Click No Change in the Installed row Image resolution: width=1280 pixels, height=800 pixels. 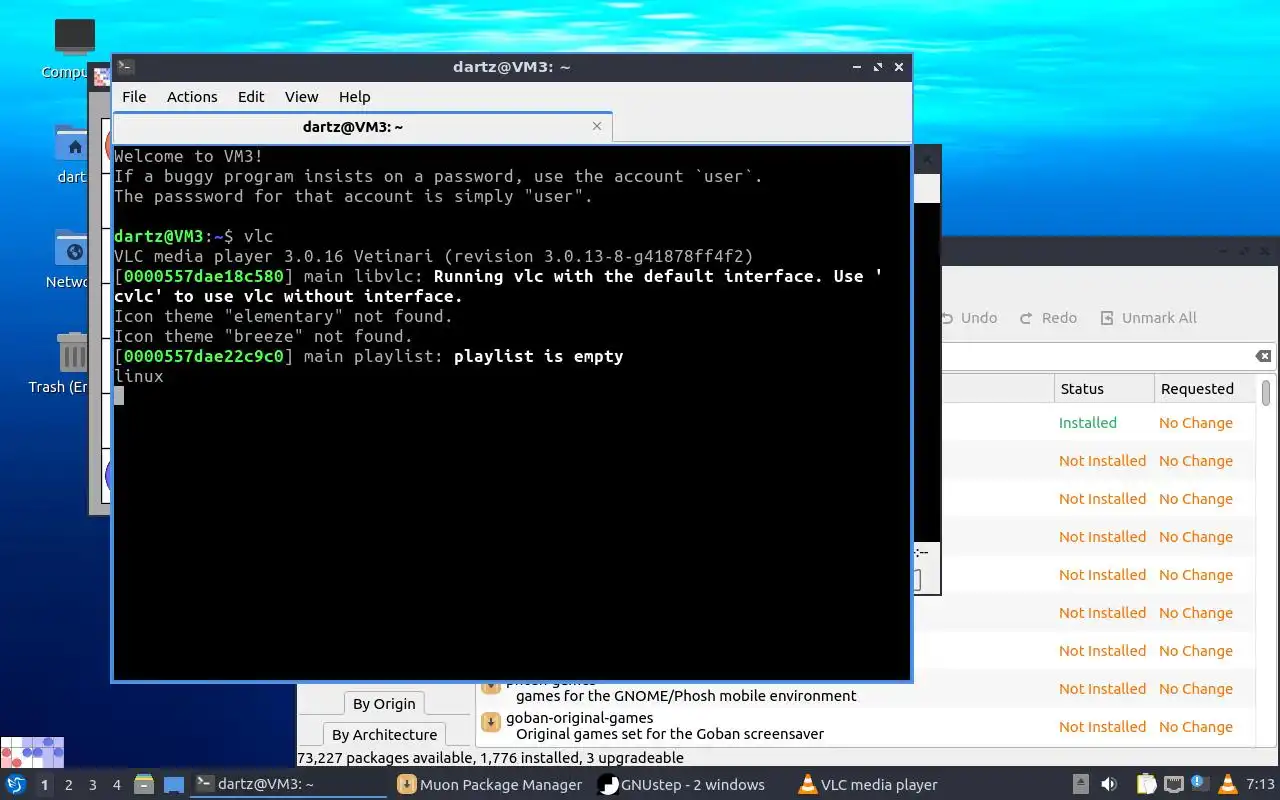[1195, 423]
